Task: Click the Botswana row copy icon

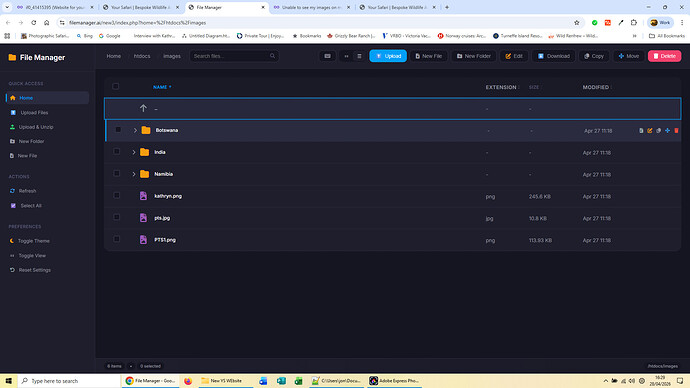Action: pos(659,131)
